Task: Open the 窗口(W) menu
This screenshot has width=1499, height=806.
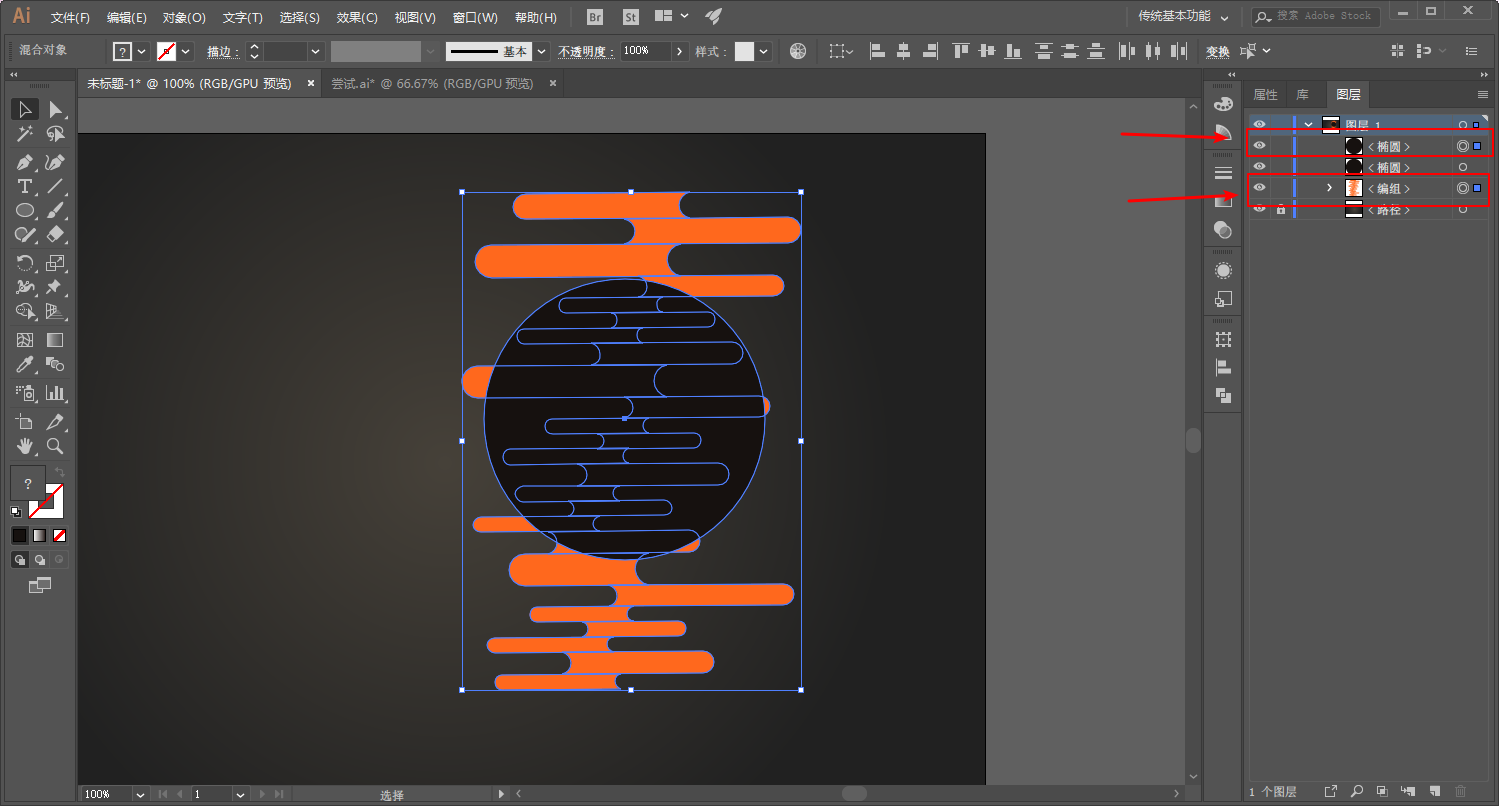Action: [475, 17]
